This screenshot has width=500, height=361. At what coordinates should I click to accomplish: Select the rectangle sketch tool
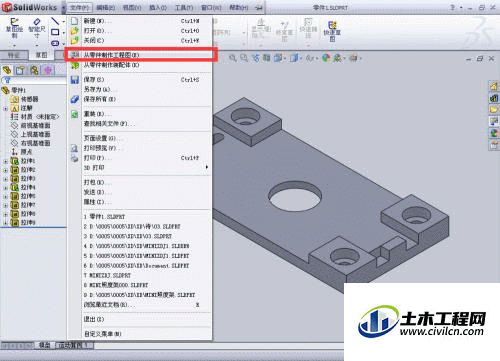point(55,32)
